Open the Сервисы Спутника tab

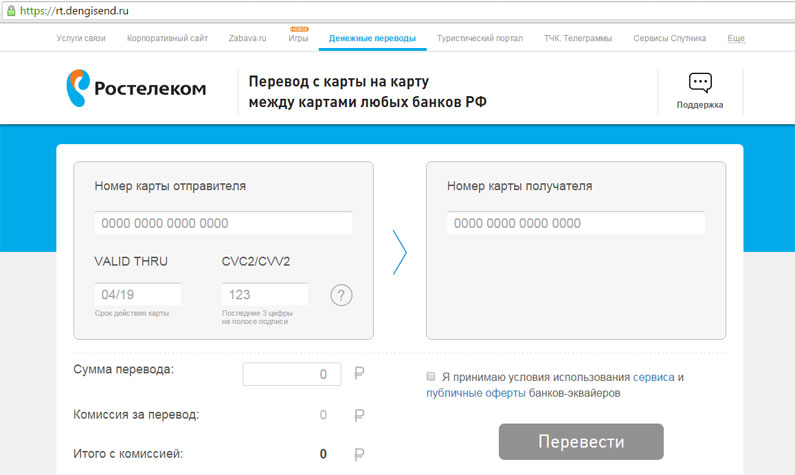pyautogui.click(x=669, y=38)
